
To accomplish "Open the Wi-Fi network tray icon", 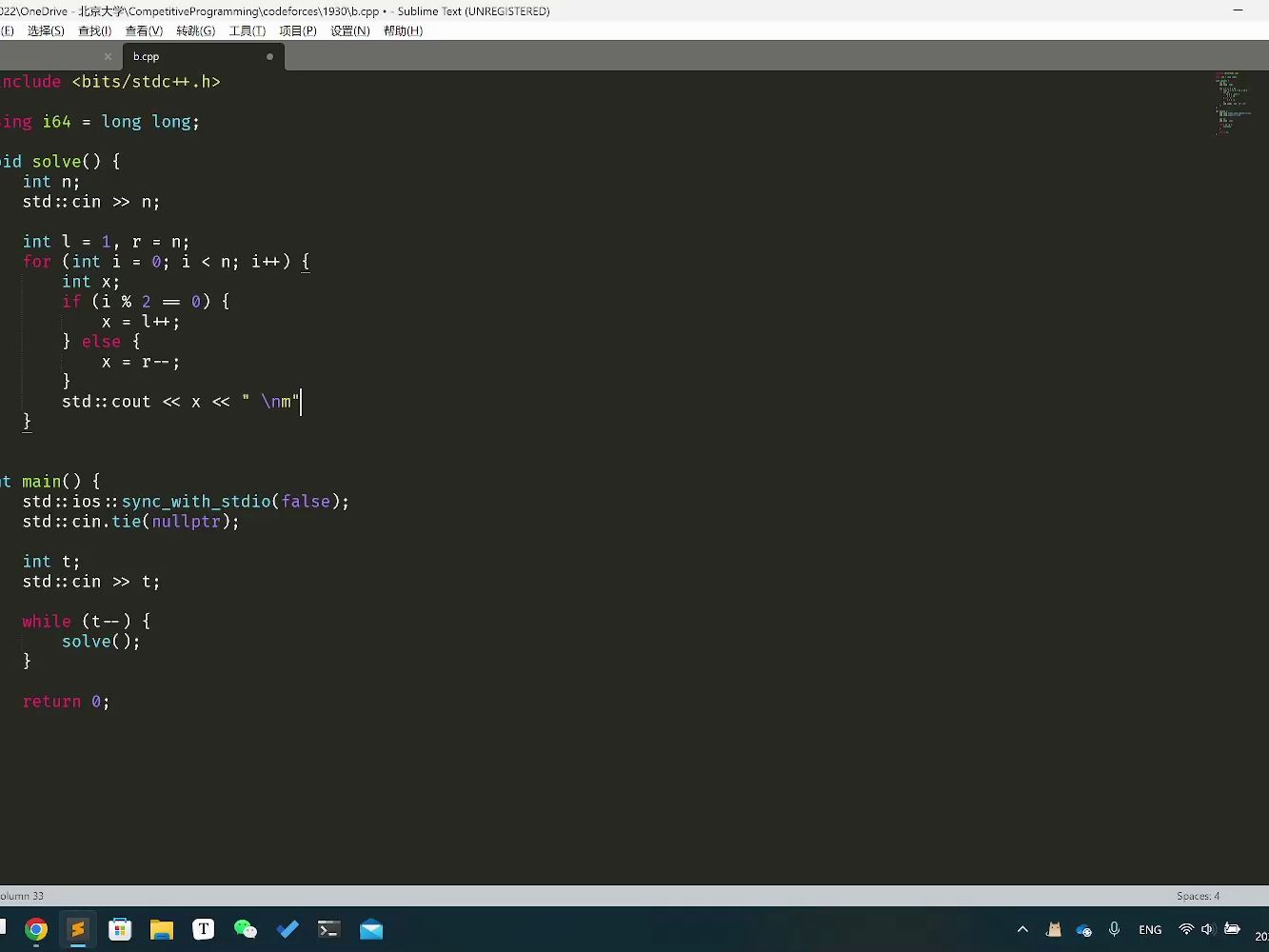I will point(1186,930).
